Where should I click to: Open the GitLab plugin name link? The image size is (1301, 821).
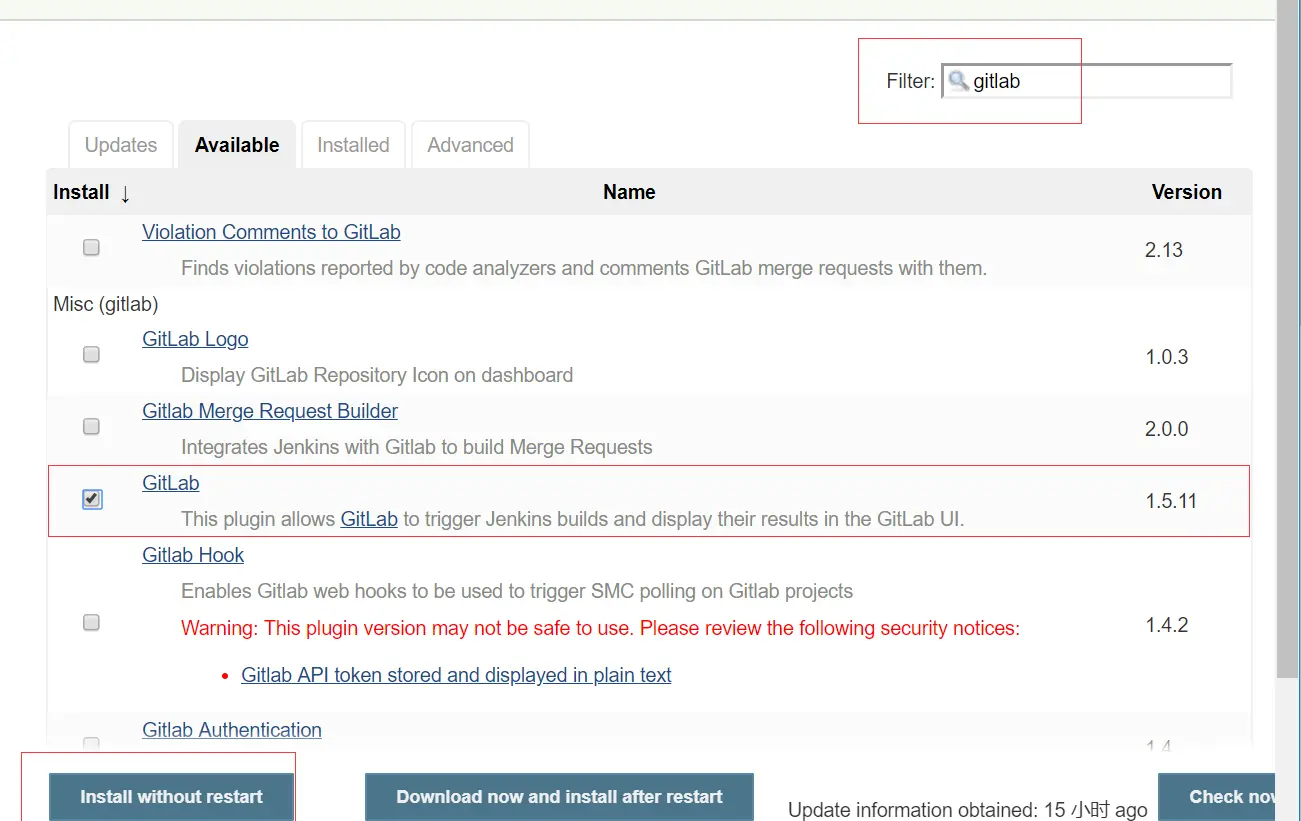tap(171, 483)
